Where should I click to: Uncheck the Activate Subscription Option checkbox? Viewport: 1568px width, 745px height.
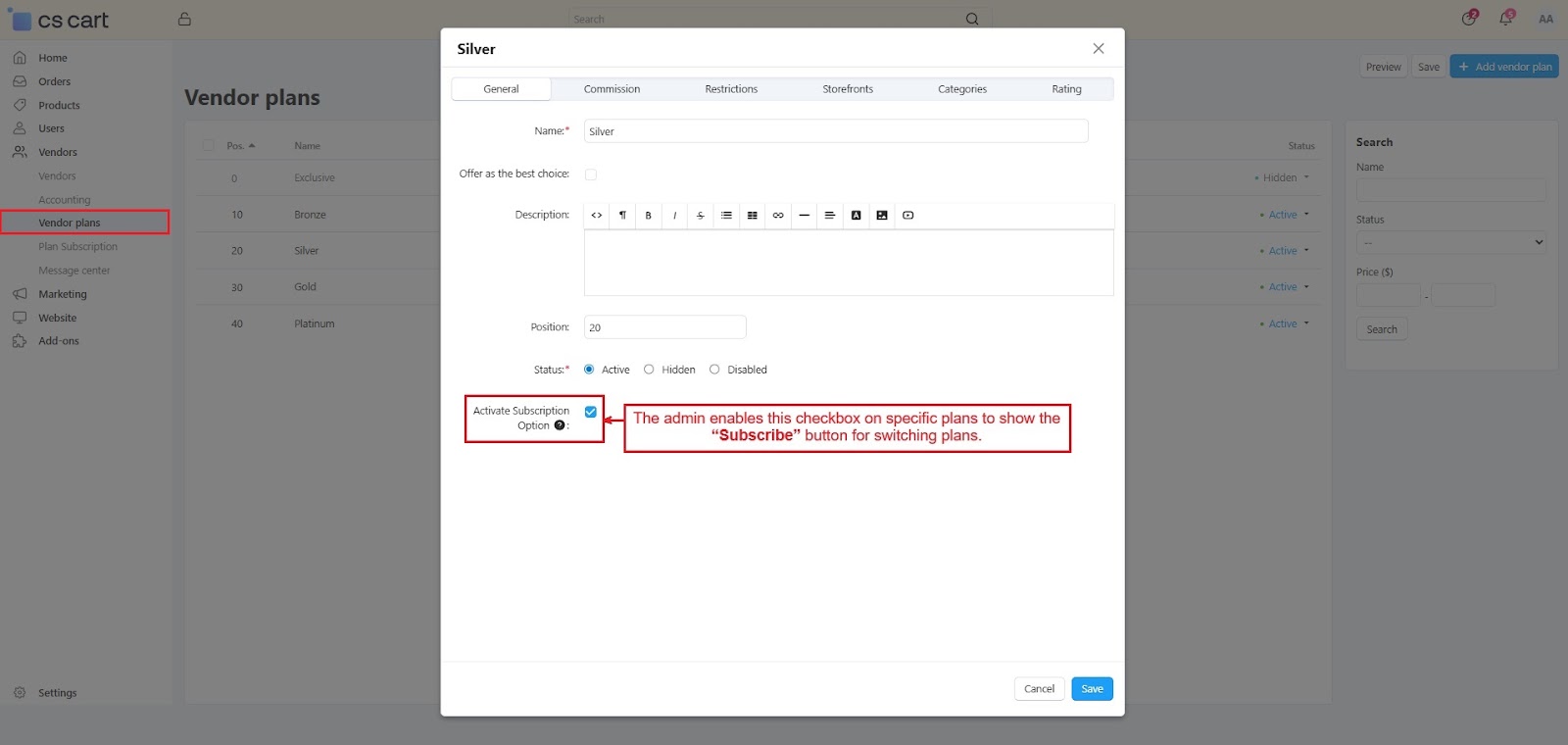pos(591,412)
